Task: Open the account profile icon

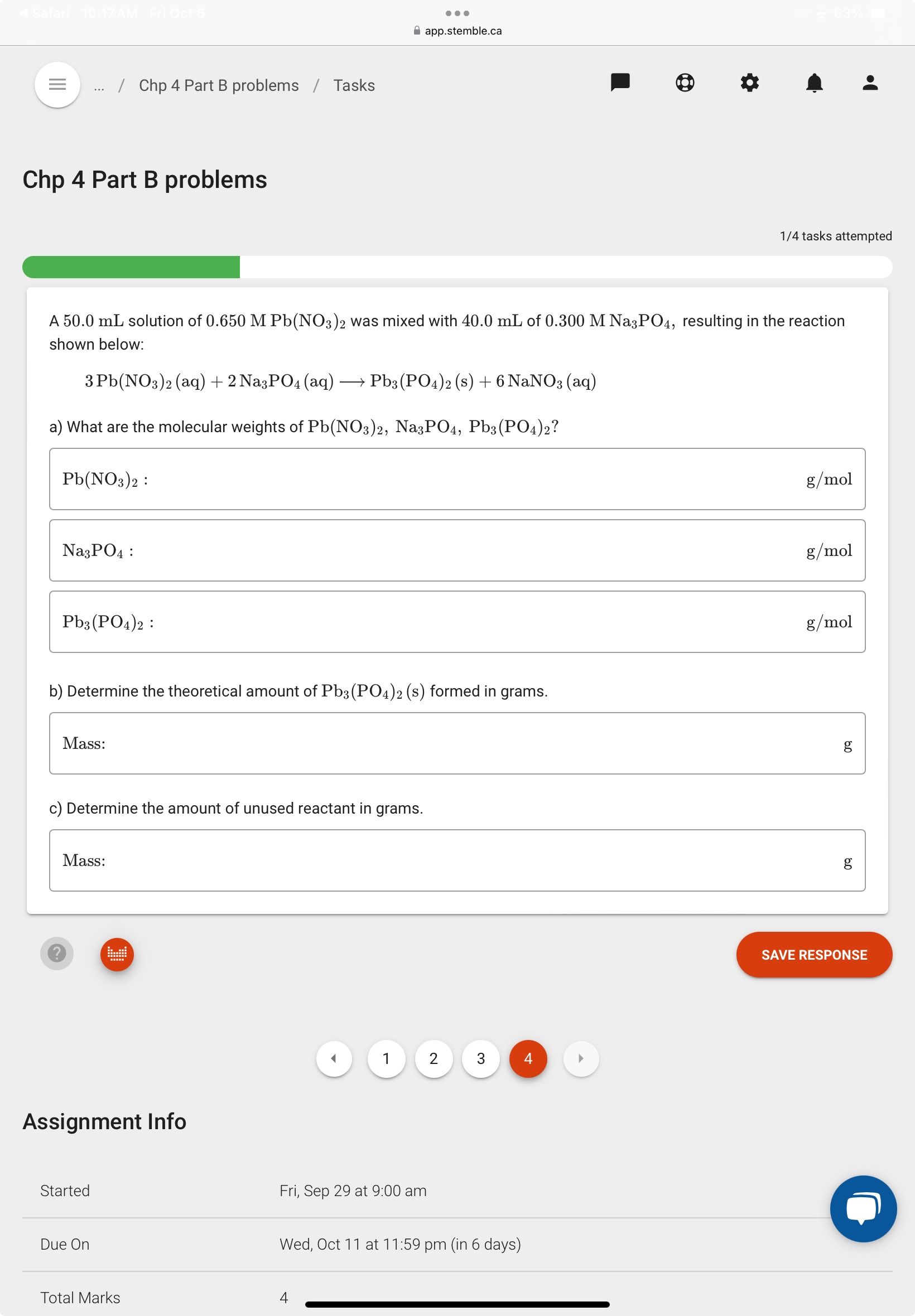Action: [870, 84]
